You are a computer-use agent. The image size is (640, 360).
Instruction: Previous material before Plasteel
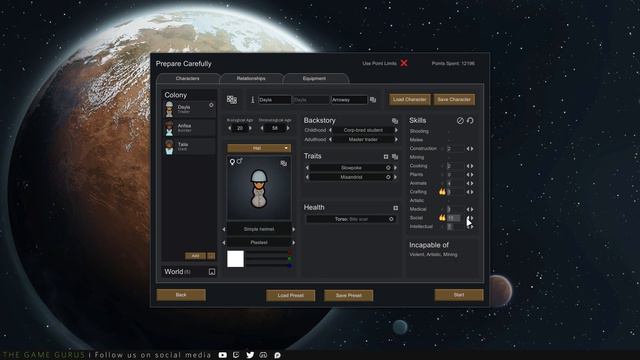pyautogui.click(x=224, y=242)
